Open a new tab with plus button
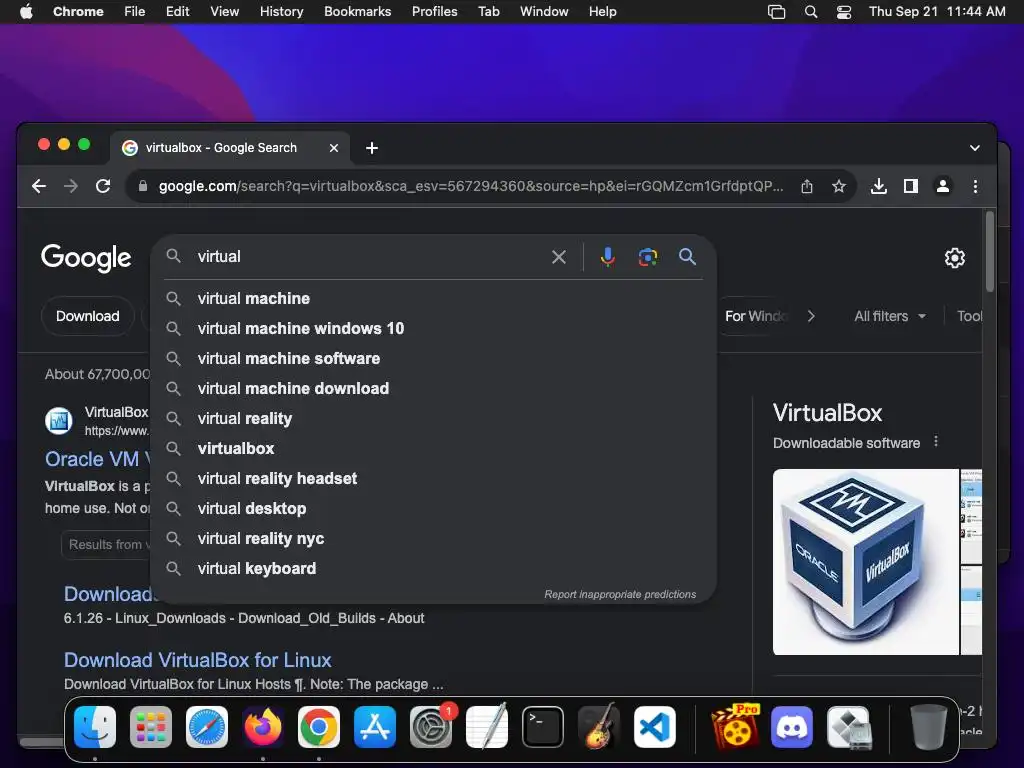1024x768 pixels. (x=372, y=148)
